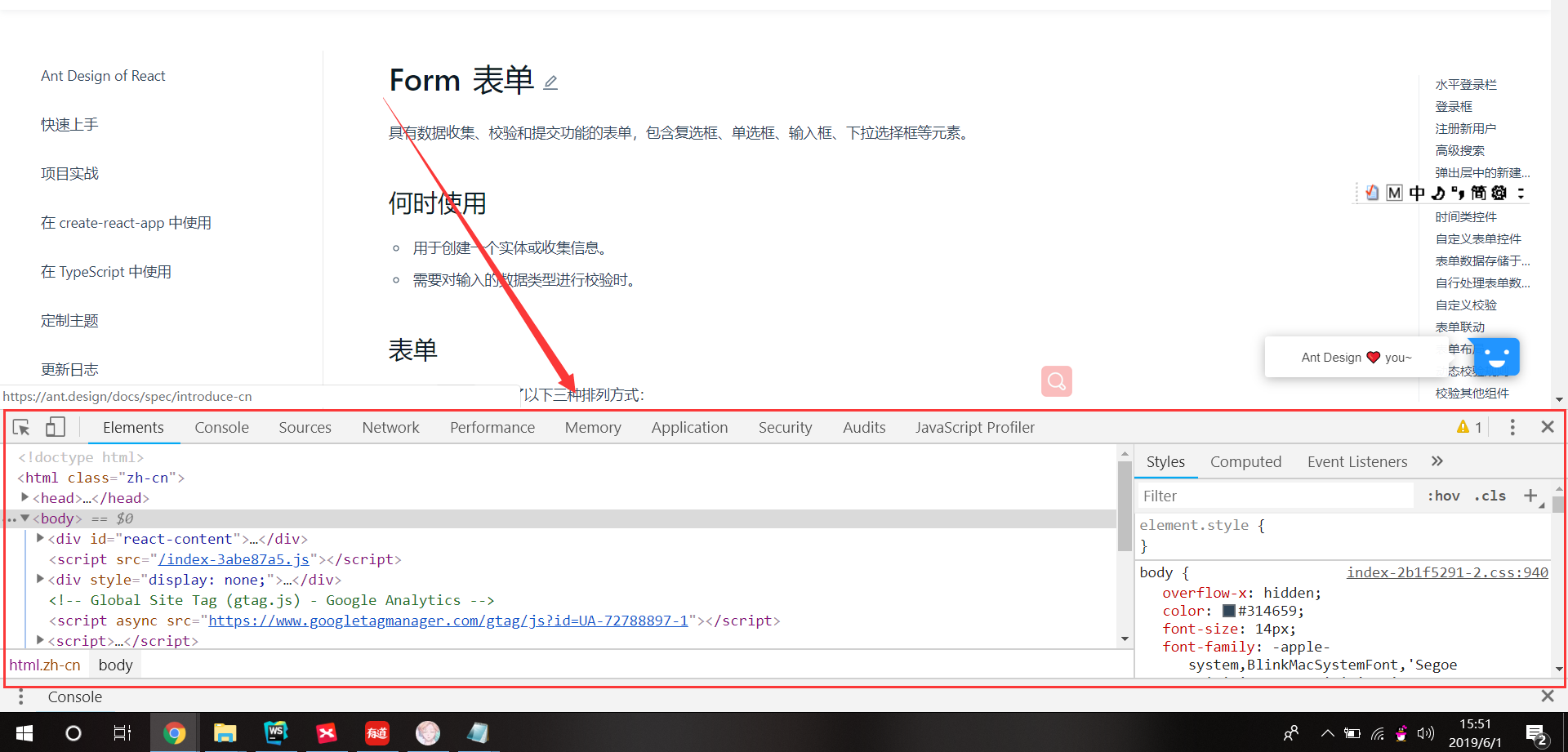Screen dimensions: 1568x752
Task: Open 项目实战 sidebar link
Action: [69, 173]
